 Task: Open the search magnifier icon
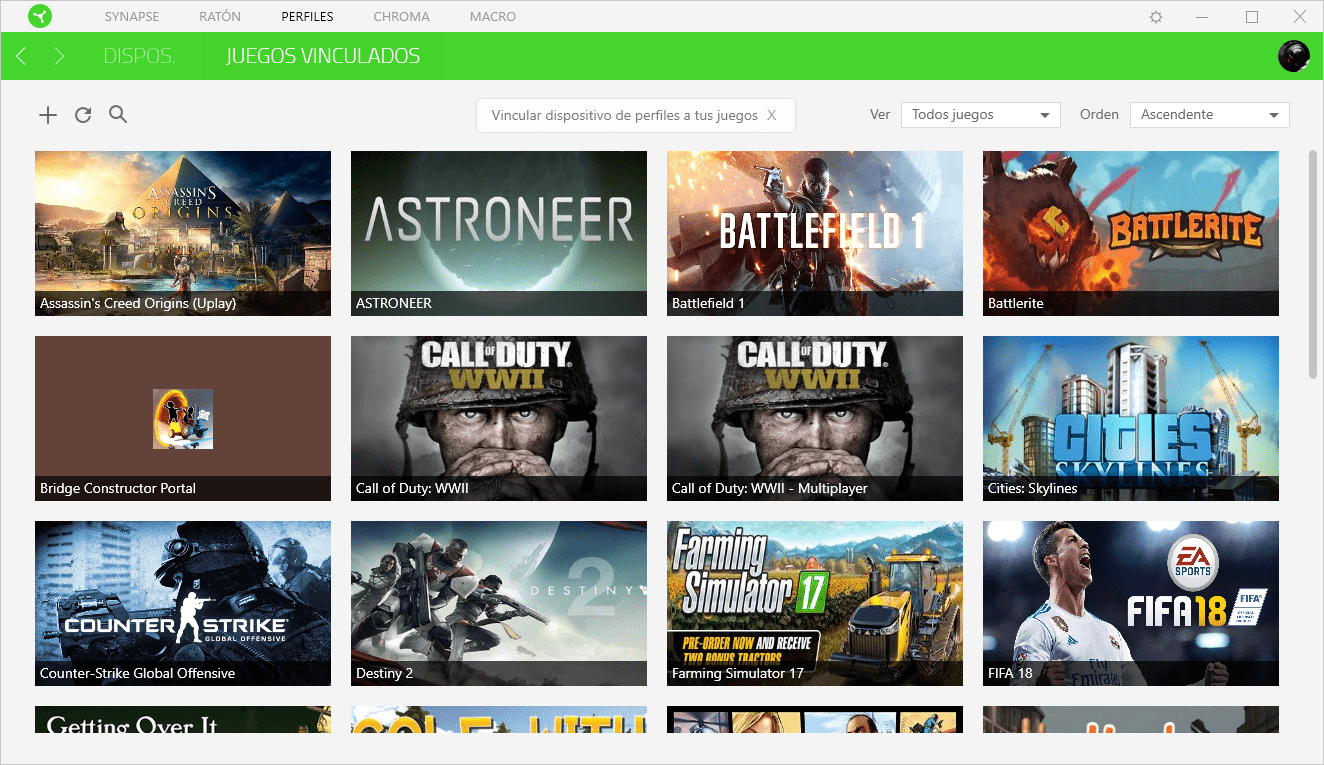click(x=118, y=114)
